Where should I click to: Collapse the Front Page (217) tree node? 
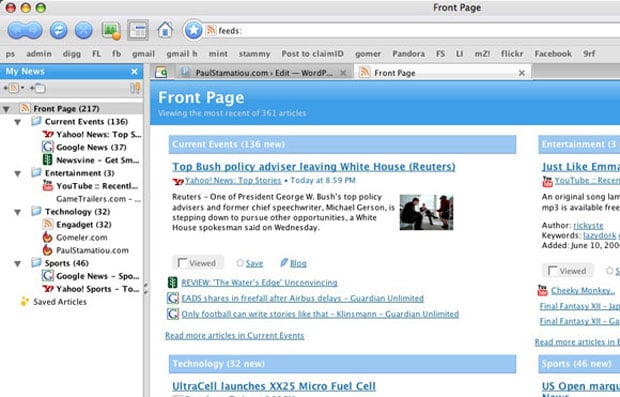click(6, 109)
